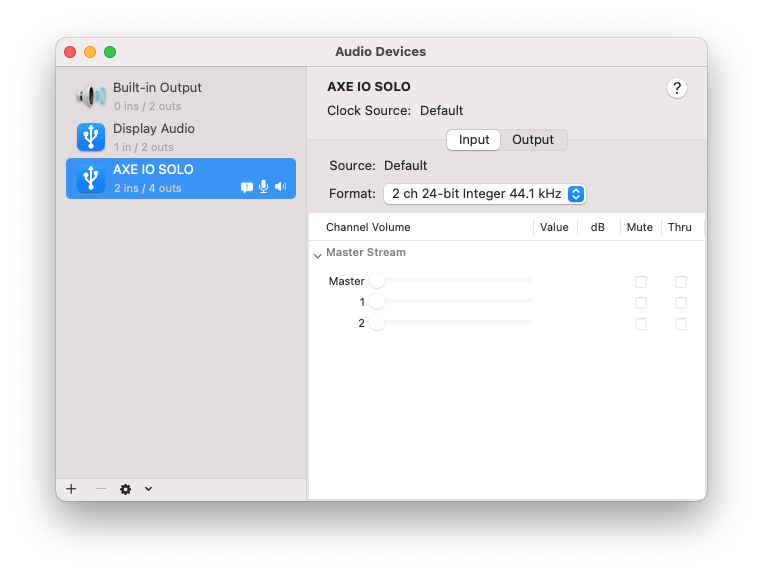Click the dB column header
This screenshot has width=763, height=575.
[598, 227]
